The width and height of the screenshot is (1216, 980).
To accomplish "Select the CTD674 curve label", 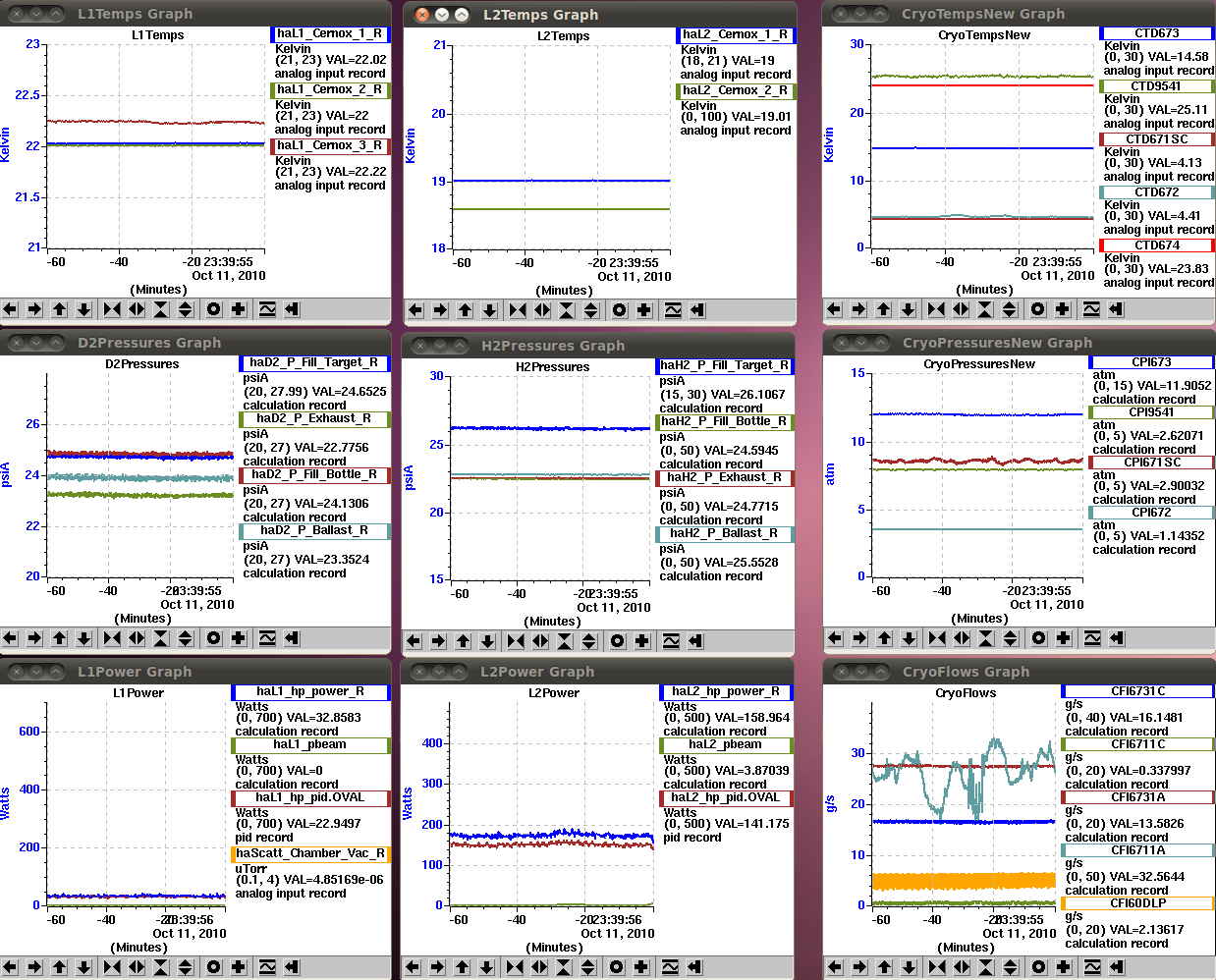I will pyautogui.click(x=1157, y=245).
